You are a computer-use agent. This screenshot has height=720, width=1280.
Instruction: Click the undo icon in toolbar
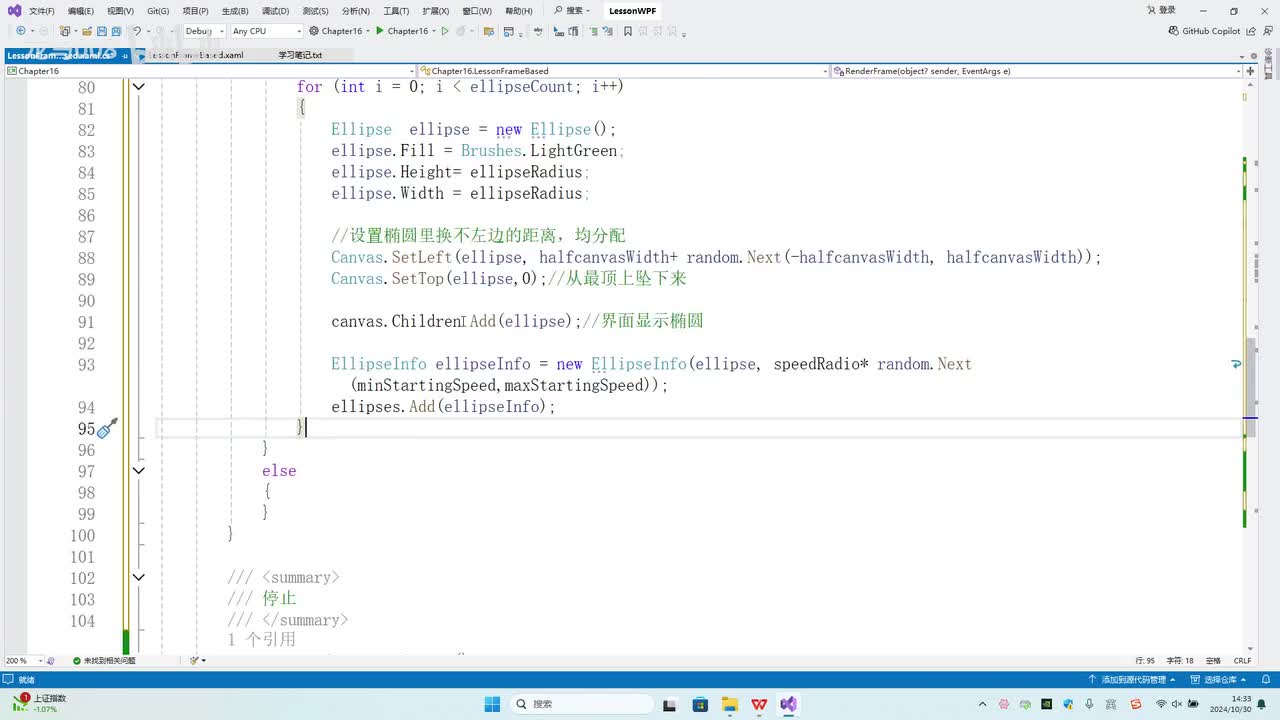pyautogui.click(x=138, y=31)
